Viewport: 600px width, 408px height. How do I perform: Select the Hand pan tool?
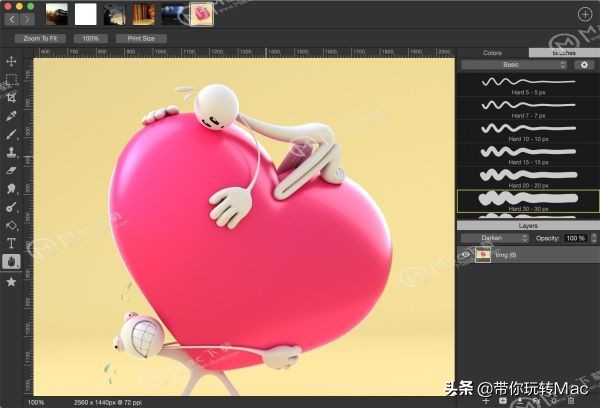point(11,262)
